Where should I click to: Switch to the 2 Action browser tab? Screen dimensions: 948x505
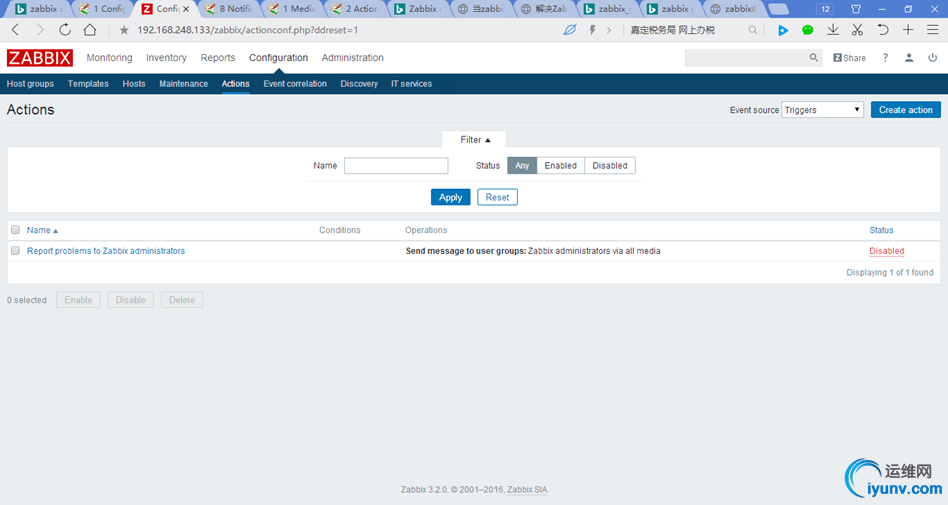(x=356, y=9)
